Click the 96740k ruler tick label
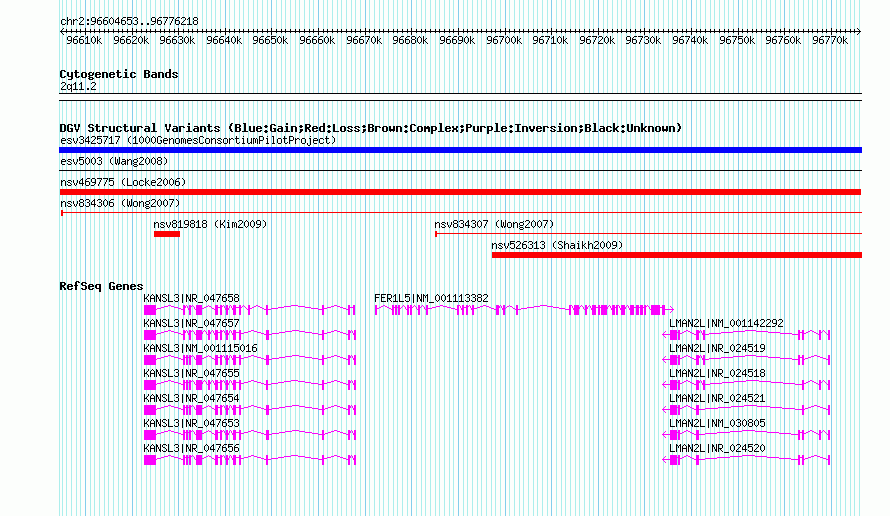The width and height of the screenshot is (890, 516). (690, 40)
